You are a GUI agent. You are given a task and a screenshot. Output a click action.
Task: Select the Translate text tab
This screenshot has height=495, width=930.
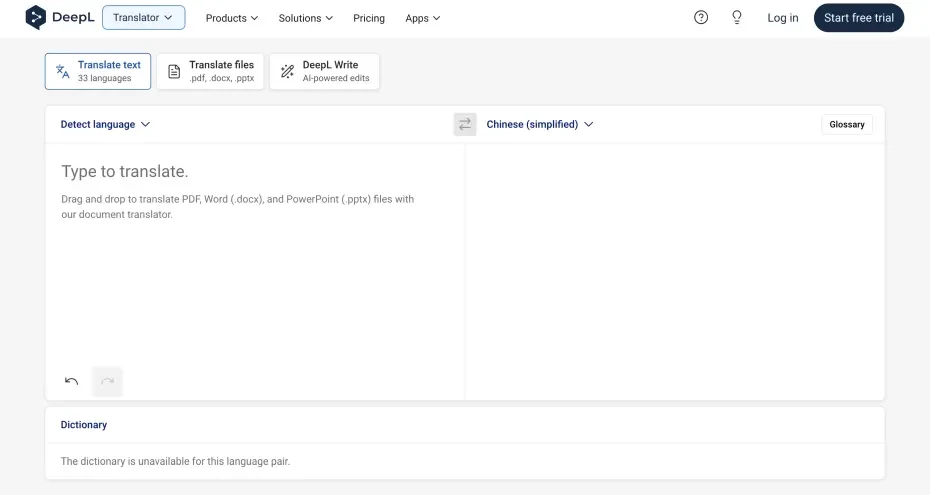click(98, 71)
